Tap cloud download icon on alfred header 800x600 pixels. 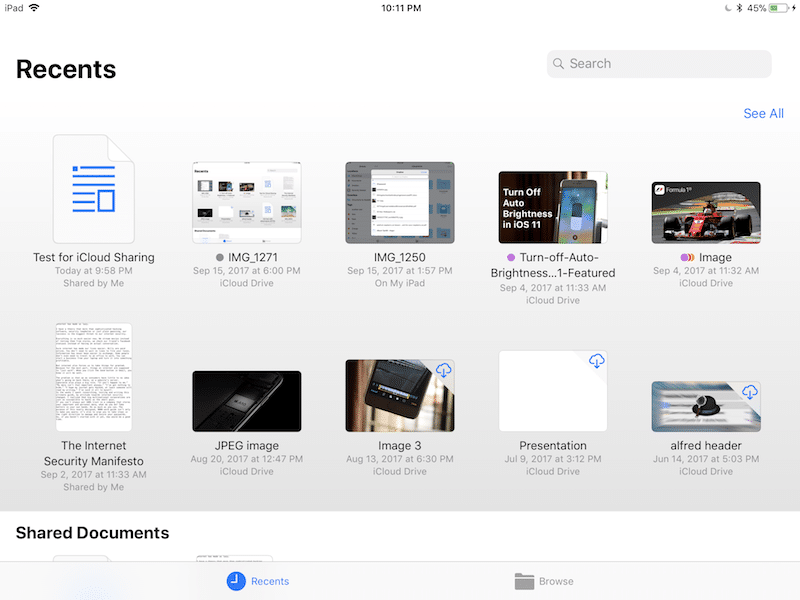pyautogui.click(x=749, y=392)
